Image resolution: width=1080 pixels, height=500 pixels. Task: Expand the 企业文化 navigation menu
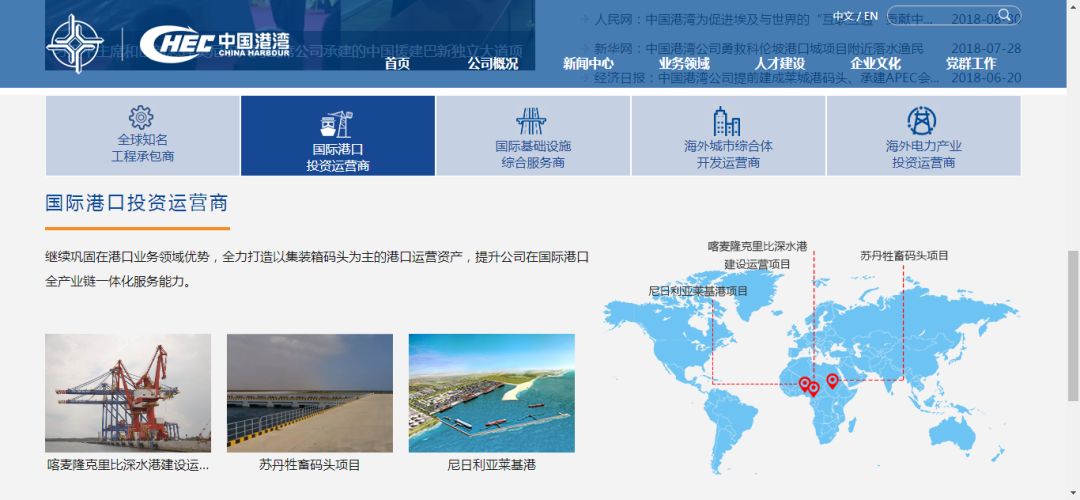click(x=875, y=64)
